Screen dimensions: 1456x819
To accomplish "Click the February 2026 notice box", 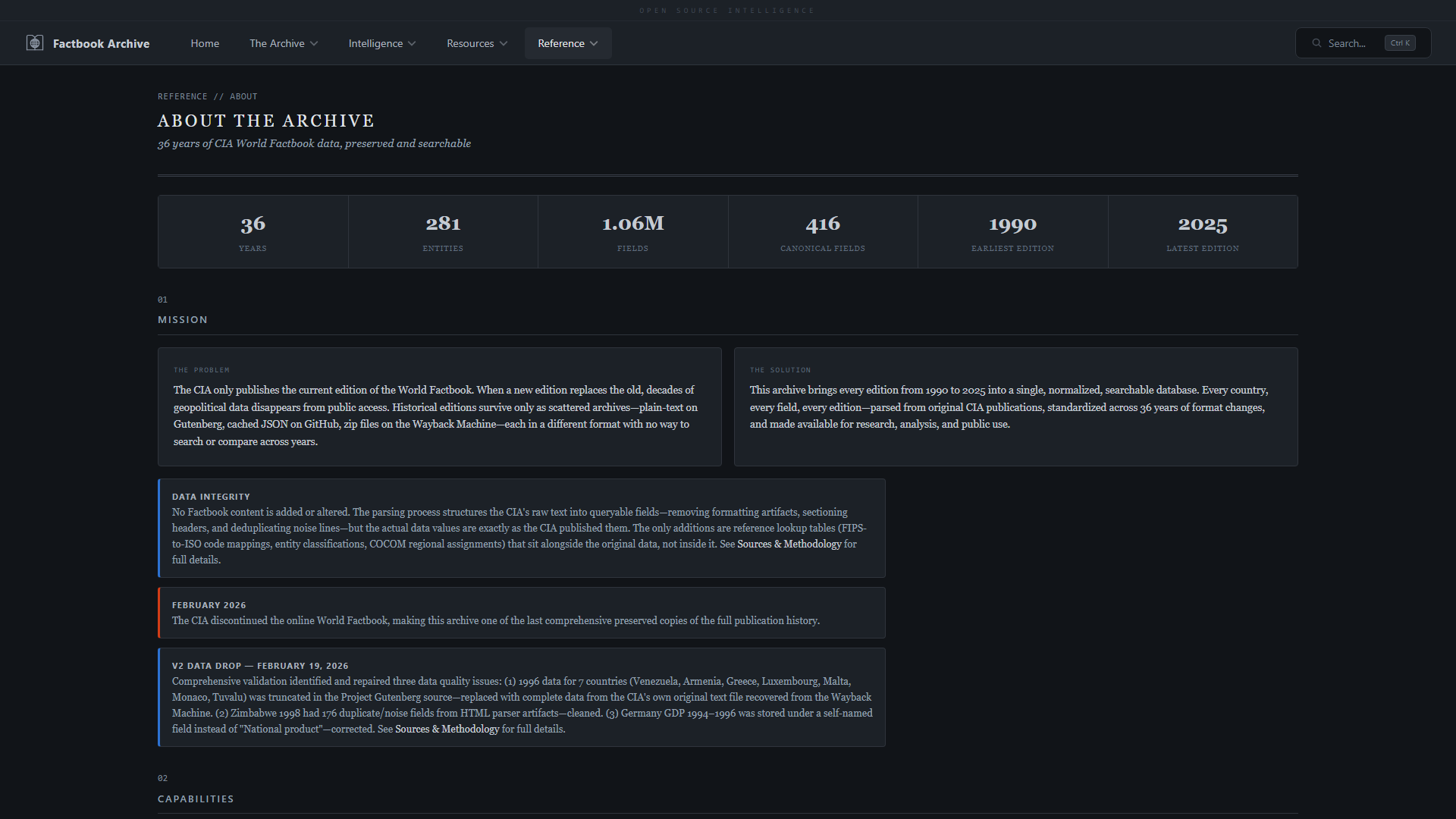I will coord(521,613).
